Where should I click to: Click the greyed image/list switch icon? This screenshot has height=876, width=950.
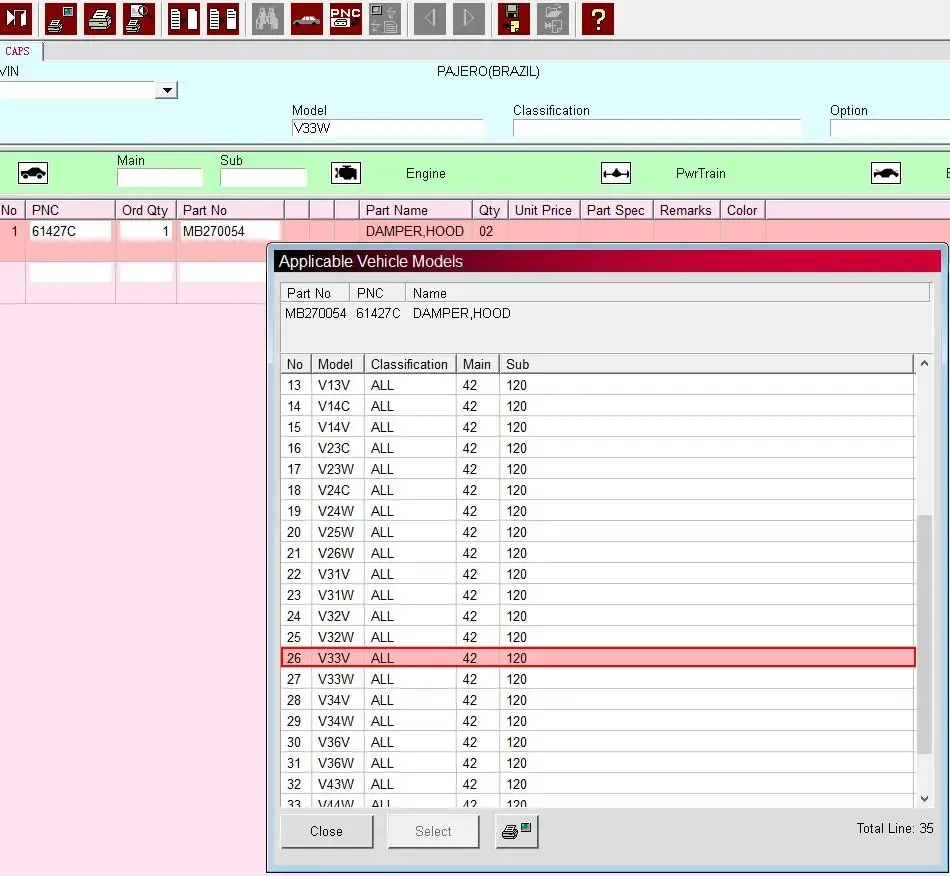click(x=385, y=18)
